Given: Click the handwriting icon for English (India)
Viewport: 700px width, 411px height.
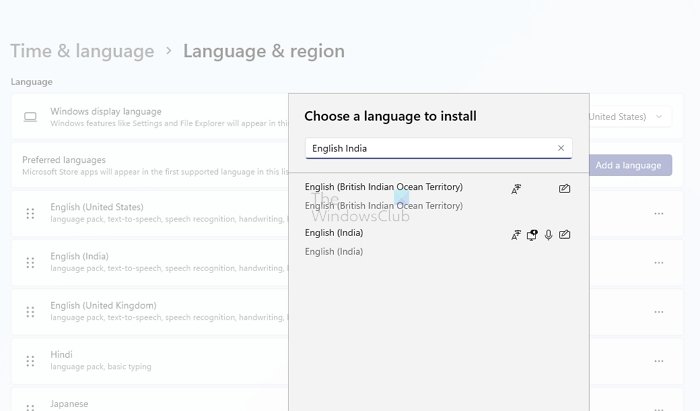Looking at the screenshot, I should point(565,235).
